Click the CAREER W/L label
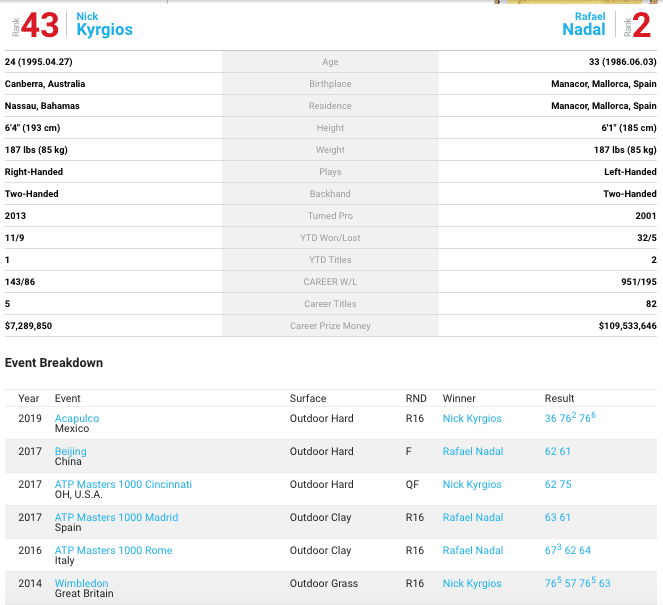The height and width of the screenshot is (605, 663). [x=330, y=282]
